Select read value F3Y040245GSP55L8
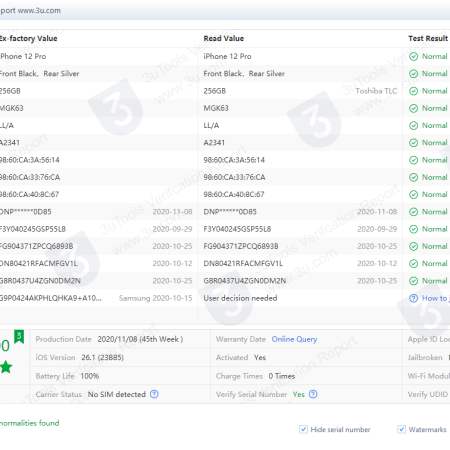The width and height of the screenshot is (450, 450). pyautogui.click(x=237, y=229)
